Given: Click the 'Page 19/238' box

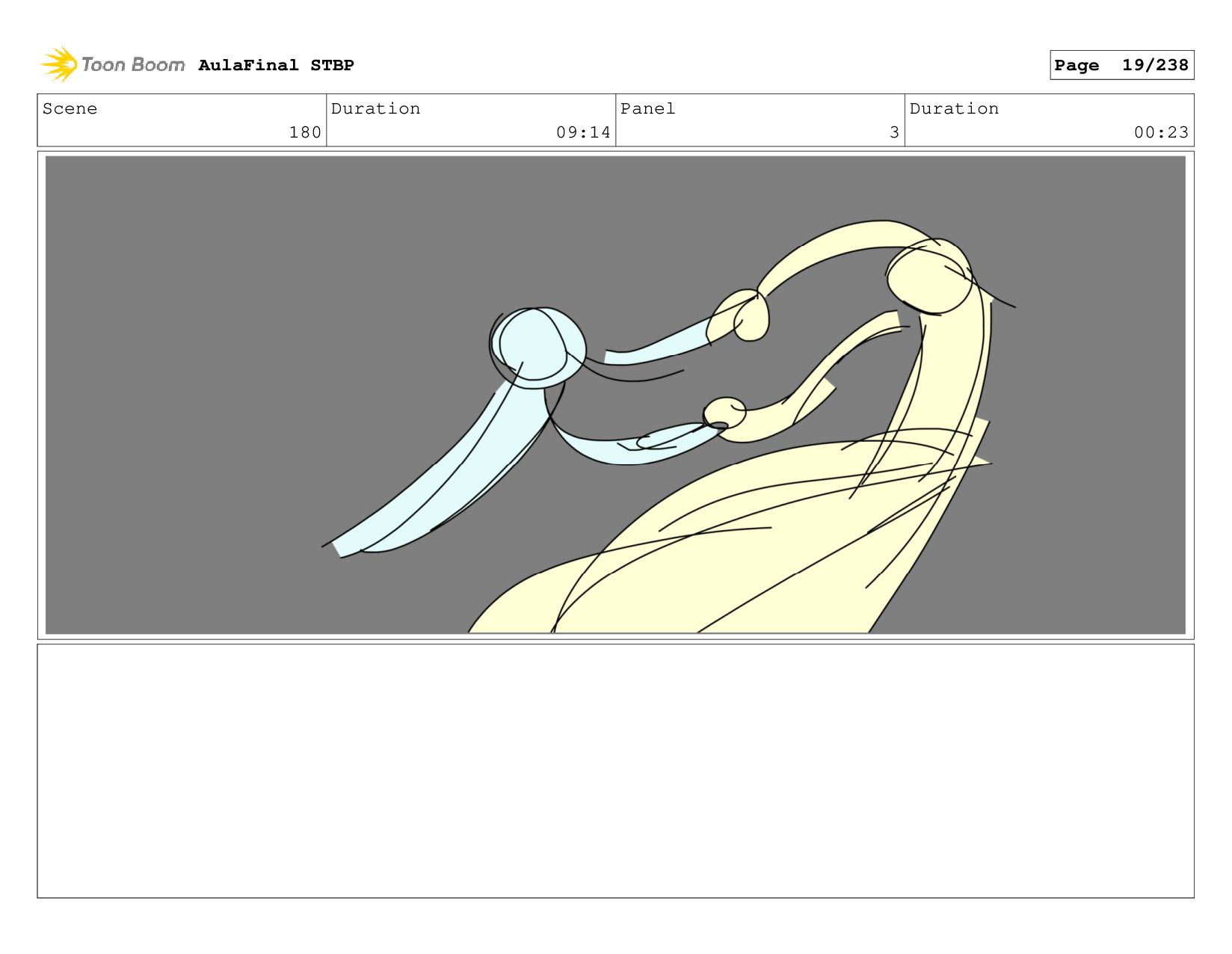Looking at the screenshot, I should [x=1121, y=65].
